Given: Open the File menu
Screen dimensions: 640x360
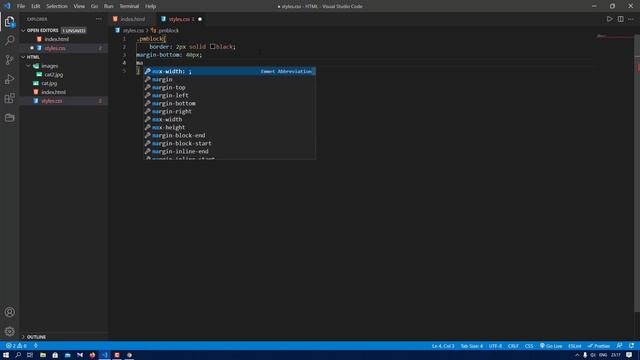Looking at the screenshot, I should pos(21,6).
